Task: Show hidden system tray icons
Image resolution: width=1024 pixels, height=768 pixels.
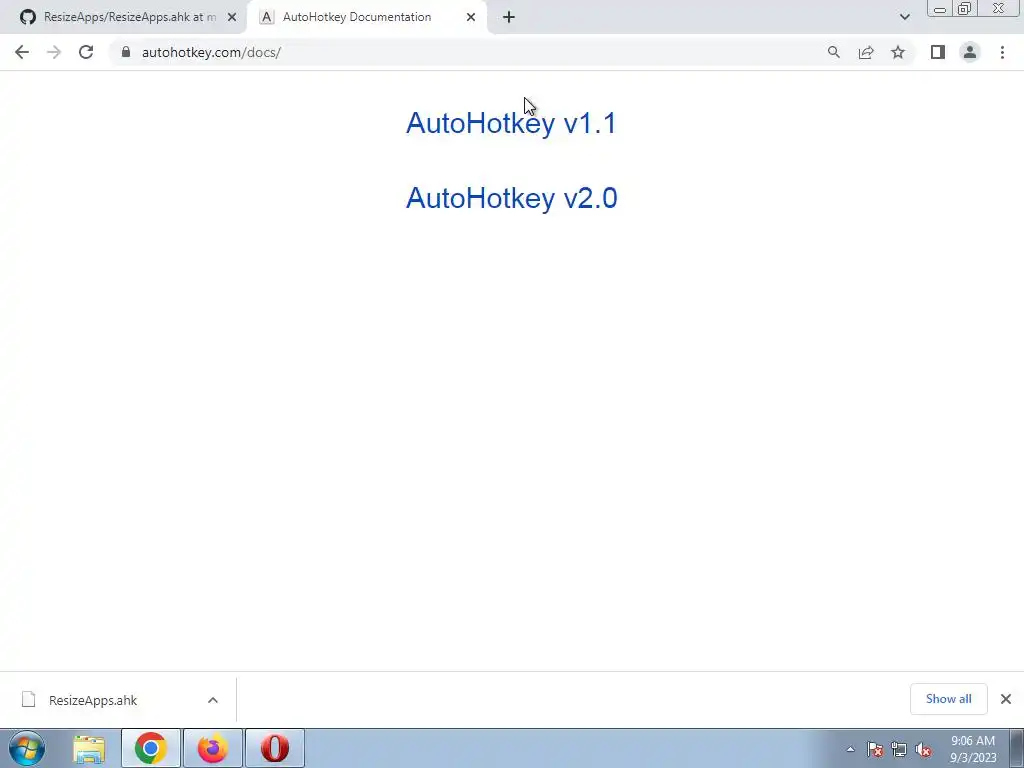Action: click(x=850, y=749)
